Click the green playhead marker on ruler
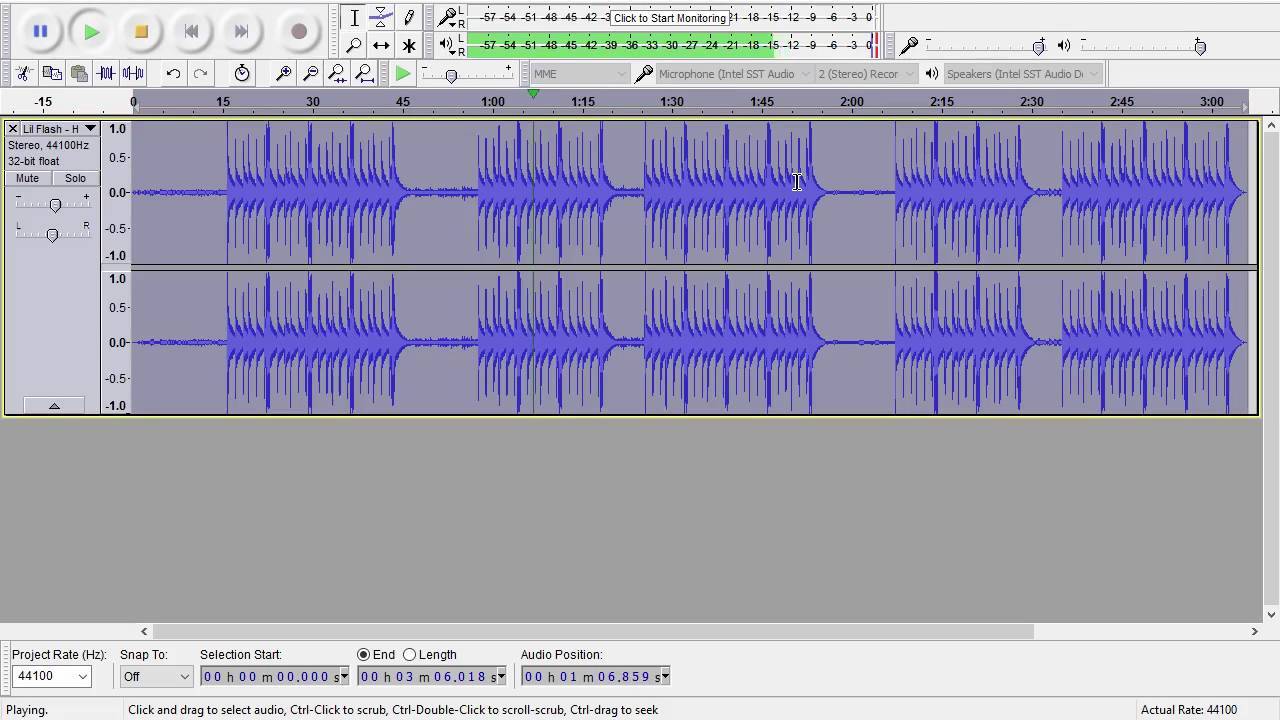1280x720 pixels. (534, 94)
